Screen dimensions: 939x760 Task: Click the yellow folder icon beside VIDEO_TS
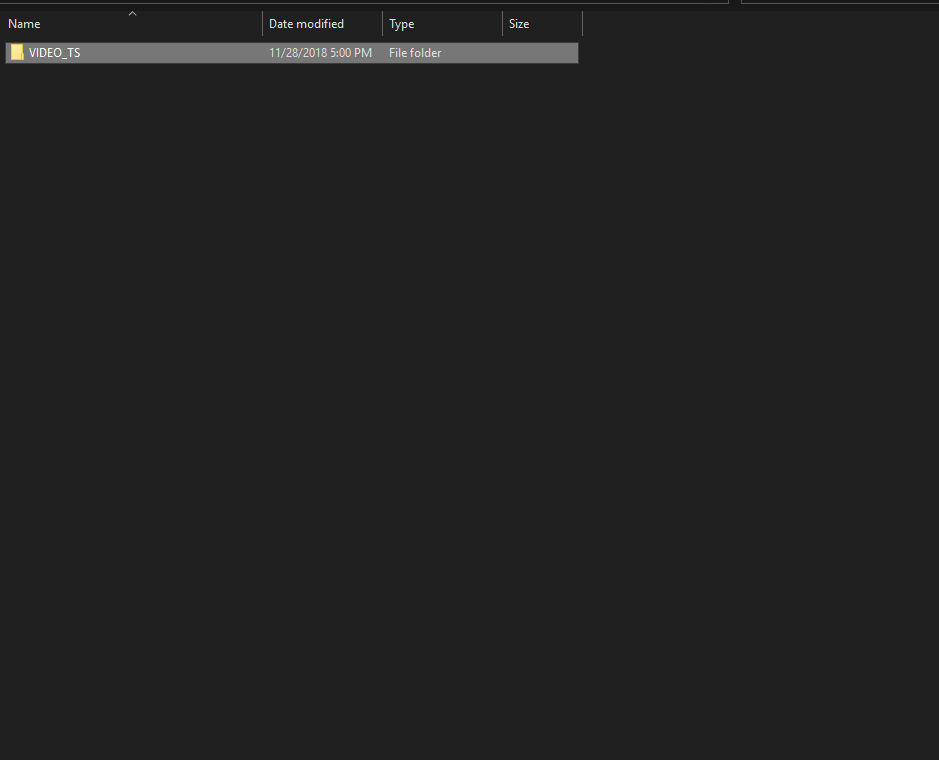pyautogui.click(x=18, y=52)
